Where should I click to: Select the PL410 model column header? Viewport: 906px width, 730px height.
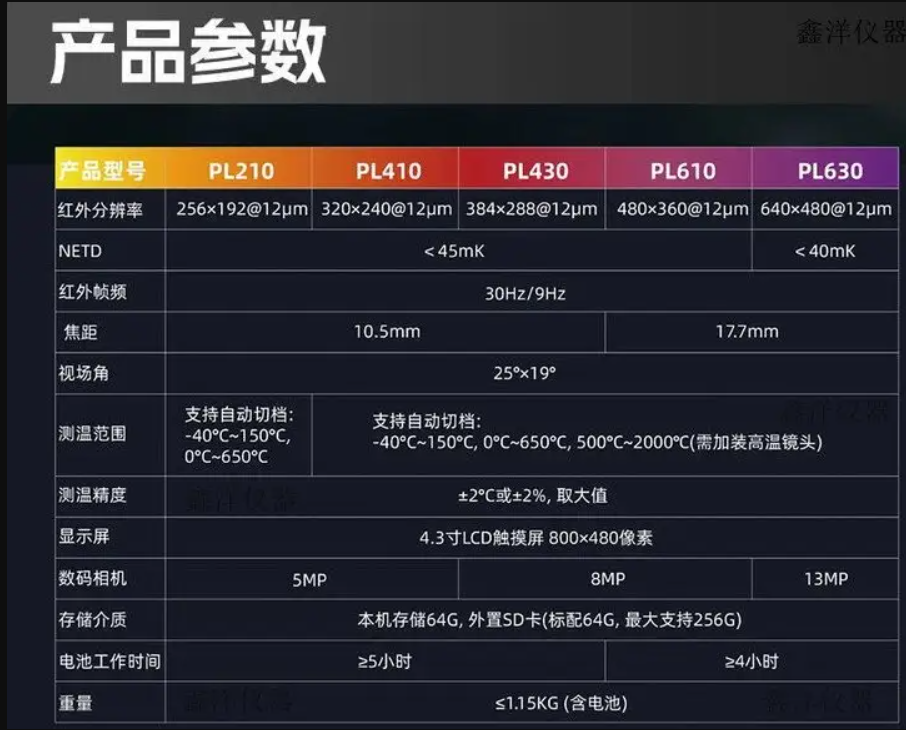click(388, 170)
